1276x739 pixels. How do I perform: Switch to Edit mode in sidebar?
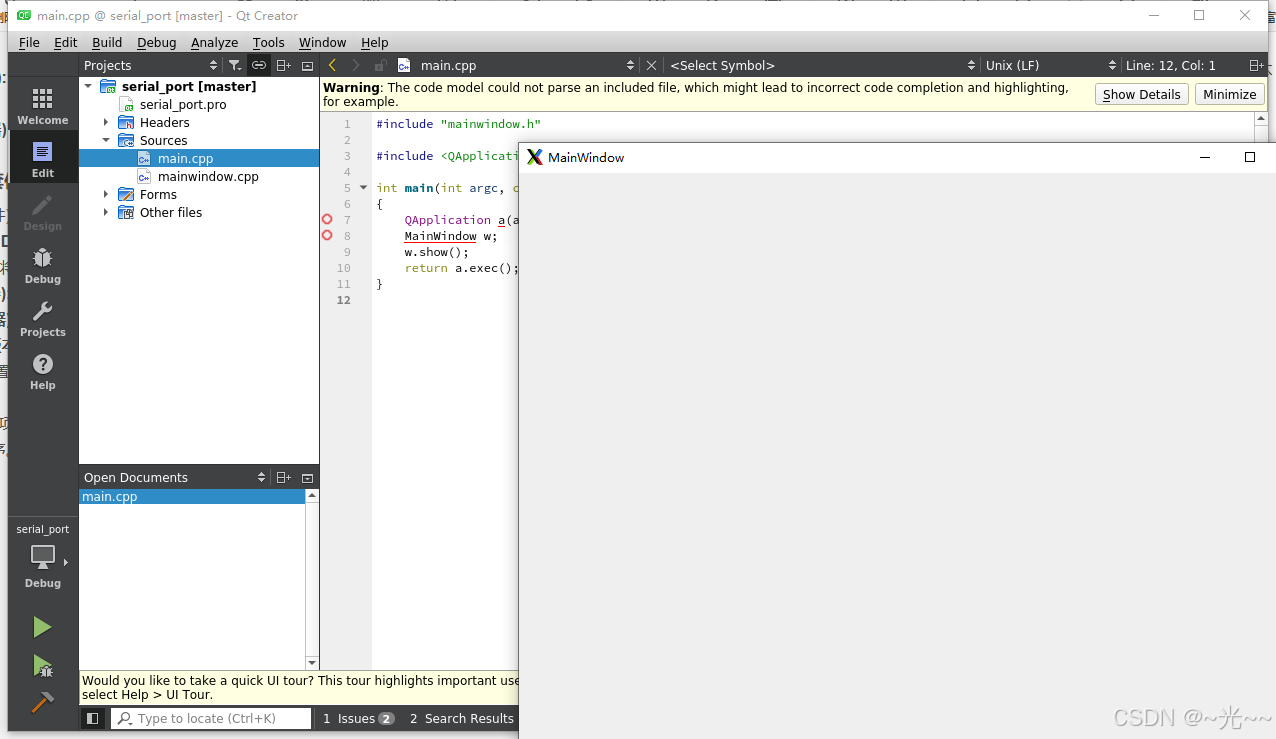click(42, 159)
